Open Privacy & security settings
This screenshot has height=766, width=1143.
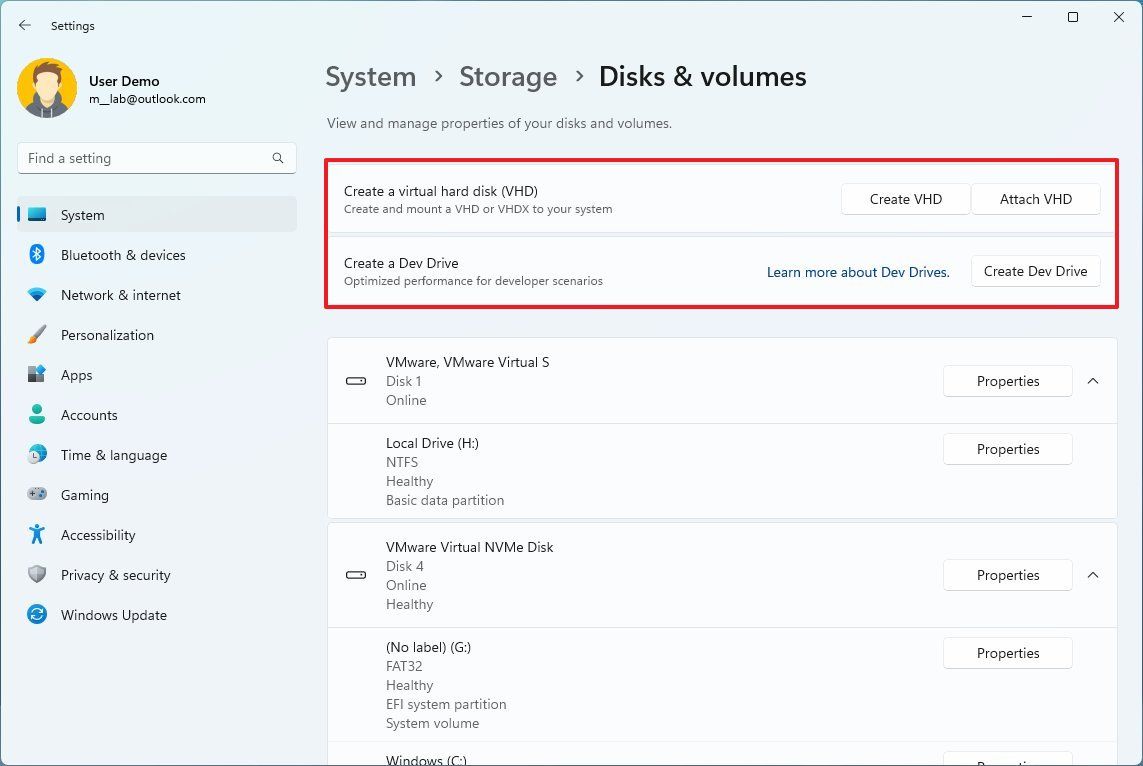pyautogui.click(x=115, y=575)
